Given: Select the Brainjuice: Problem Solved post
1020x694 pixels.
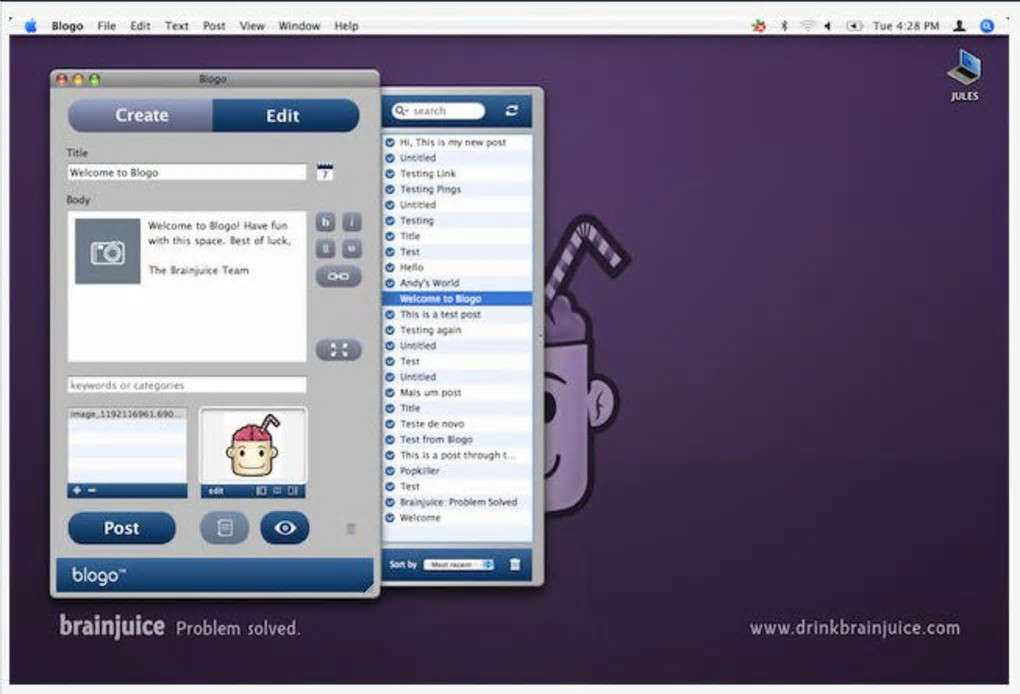Looking at the screenshot, I should 457,502.
